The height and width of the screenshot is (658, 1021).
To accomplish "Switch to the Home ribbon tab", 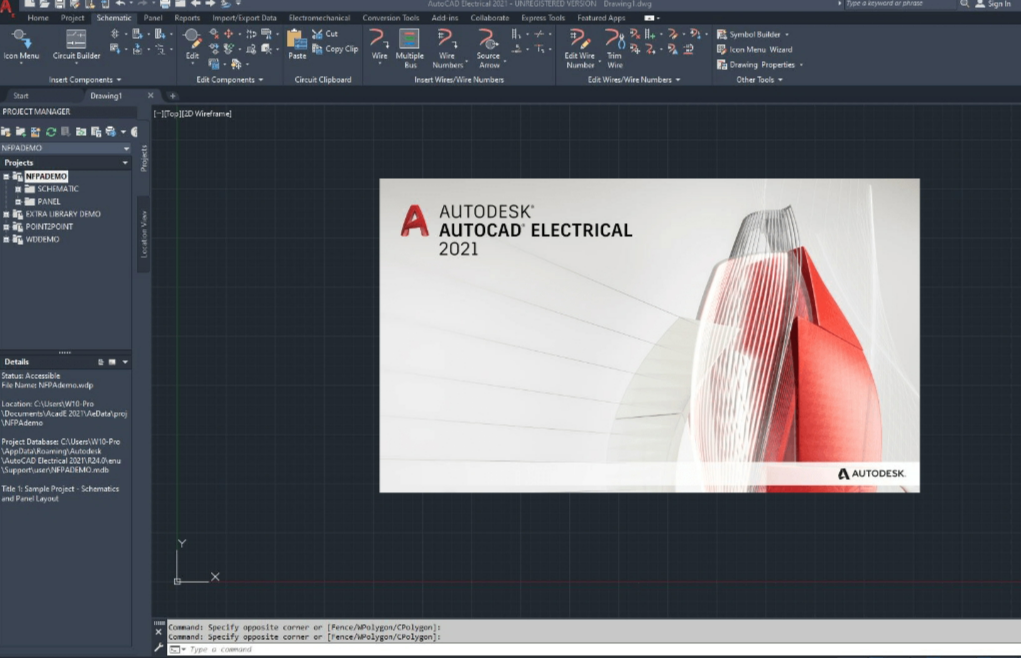I will pos(38,18).
